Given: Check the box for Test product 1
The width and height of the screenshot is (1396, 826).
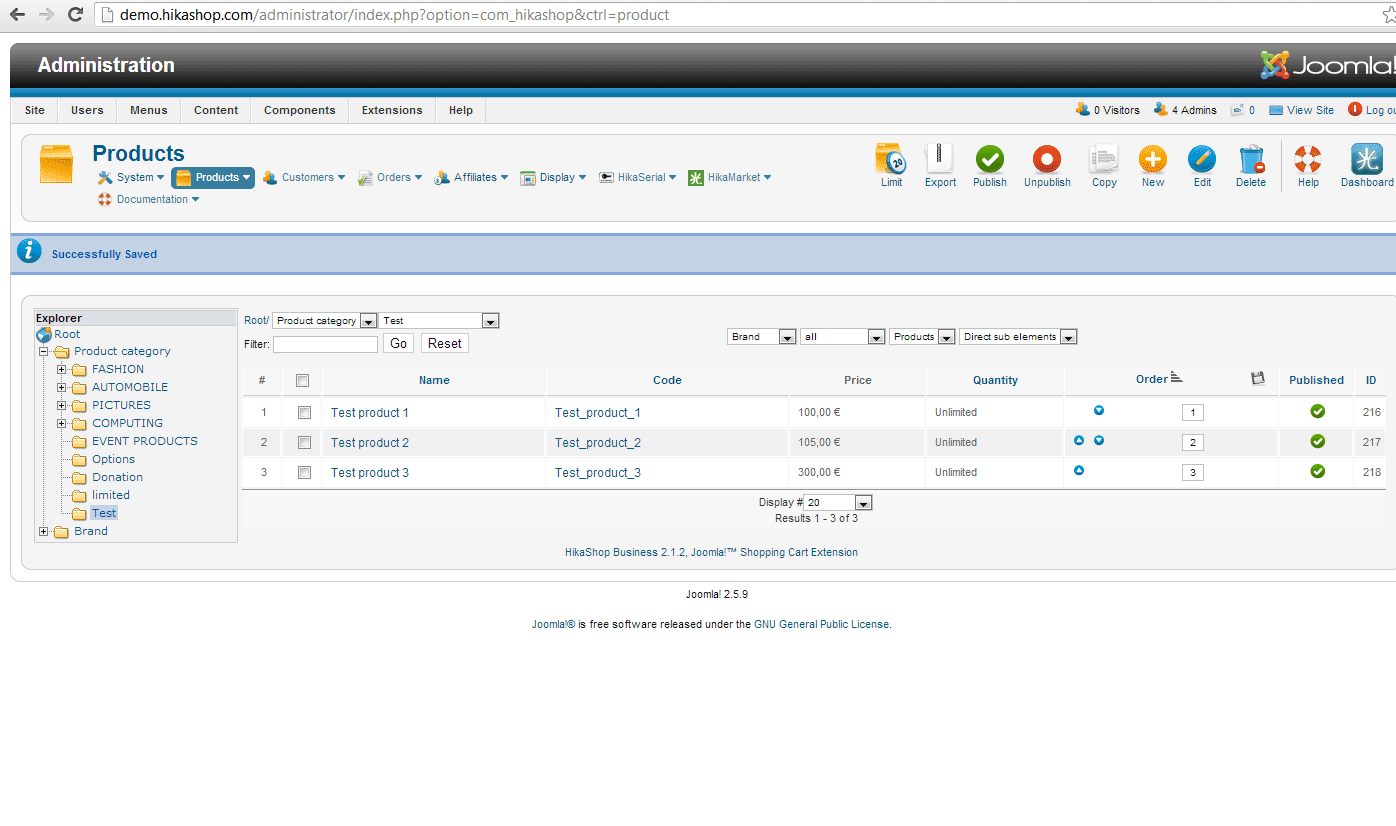Looking at the screenshot, I should (304, 412).
